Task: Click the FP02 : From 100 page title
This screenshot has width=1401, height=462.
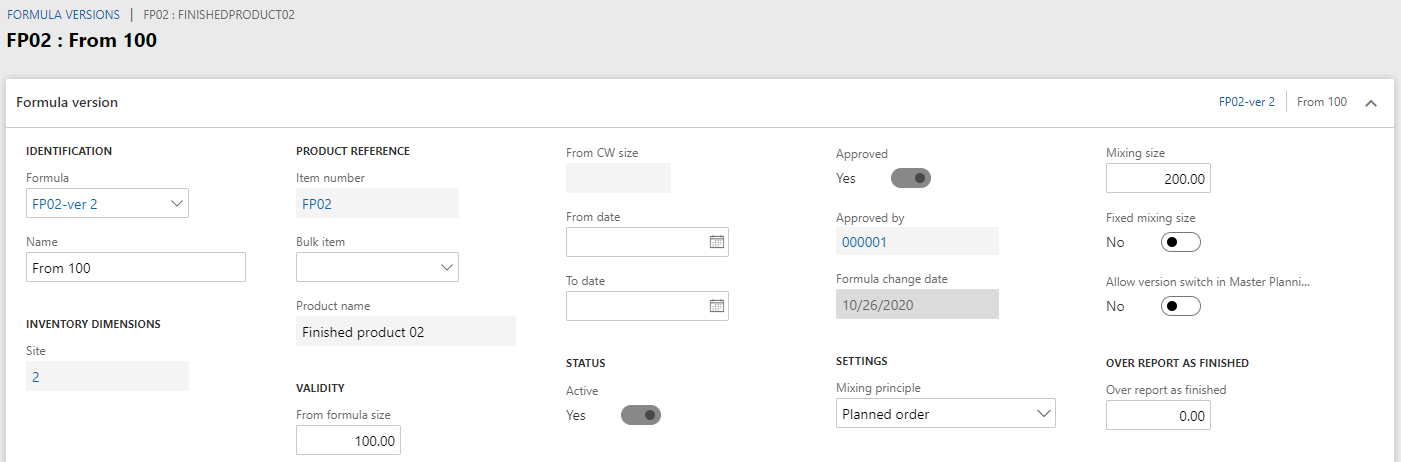Action: pos(82,41)
